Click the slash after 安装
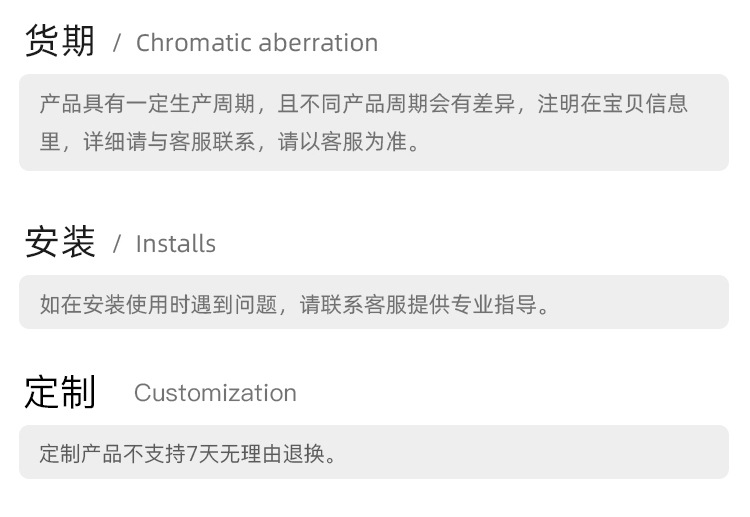This screenshot has width=750, height=517. pos(117,244)
